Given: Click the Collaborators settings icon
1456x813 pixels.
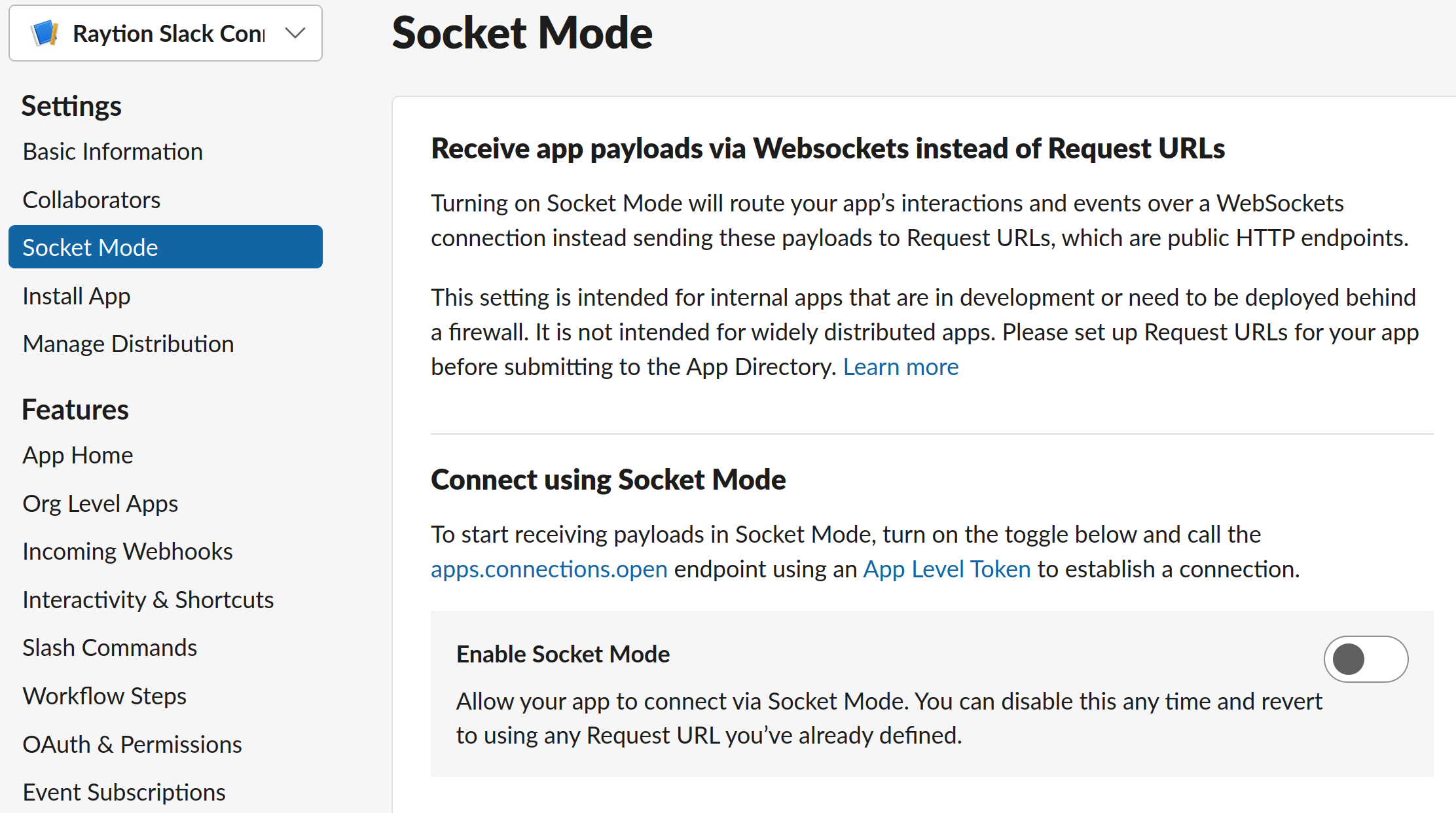Looking at the screenshot, I should point(92,199).
